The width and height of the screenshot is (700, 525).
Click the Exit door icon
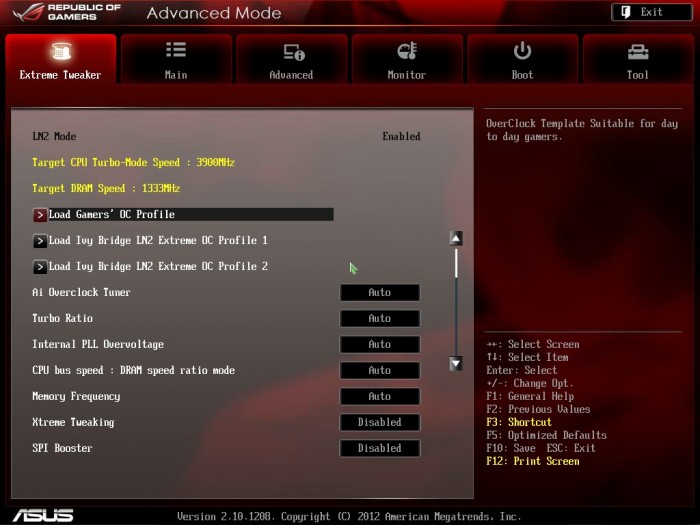626,12
